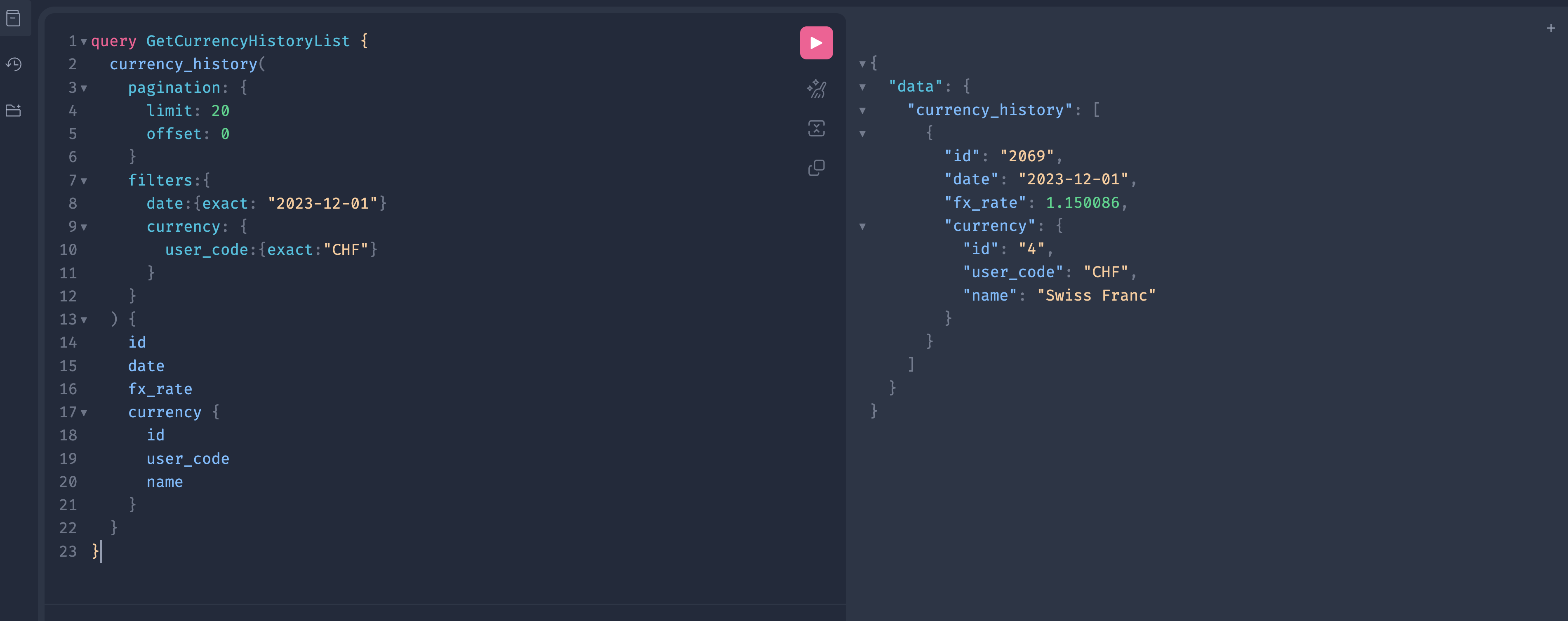Open the GraphiQL explorer plugin icon

click(13, 110)
